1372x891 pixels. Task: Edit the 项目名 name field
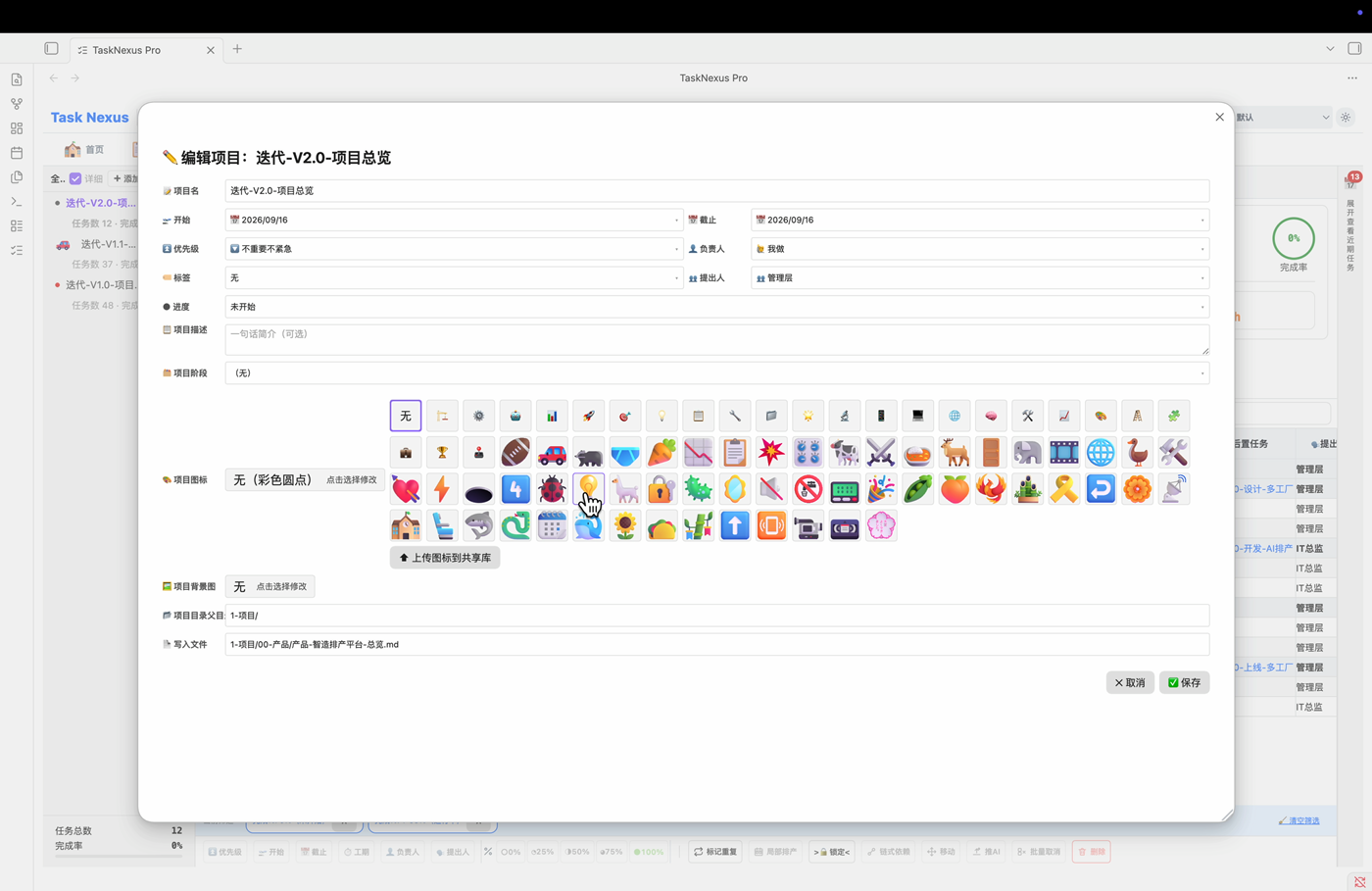tap(717, 191)
